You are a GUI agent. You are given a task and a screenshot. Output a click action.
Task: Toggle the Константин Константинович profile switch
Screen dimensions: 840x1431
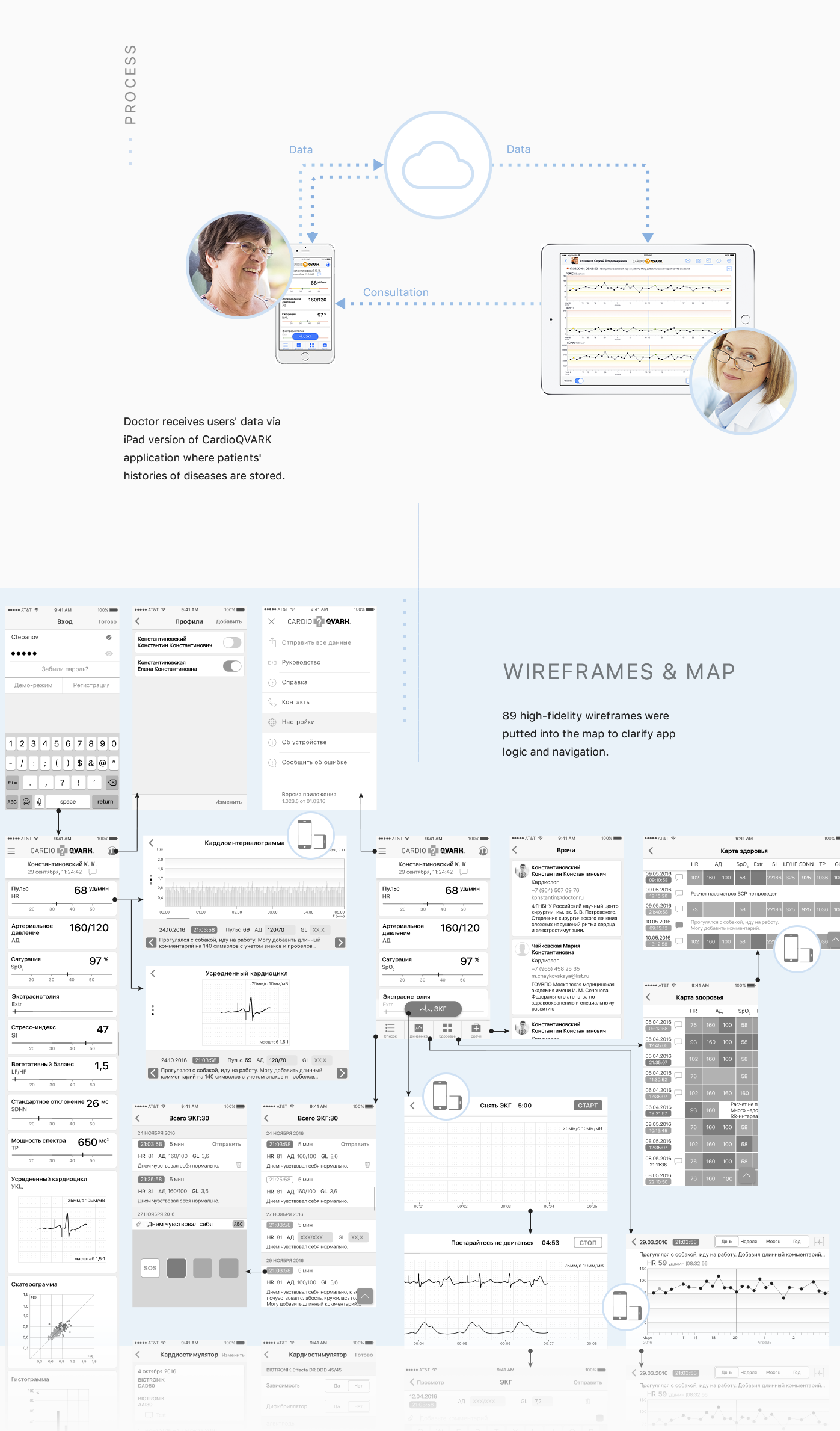pyautogui.click(x=232, y=642)
